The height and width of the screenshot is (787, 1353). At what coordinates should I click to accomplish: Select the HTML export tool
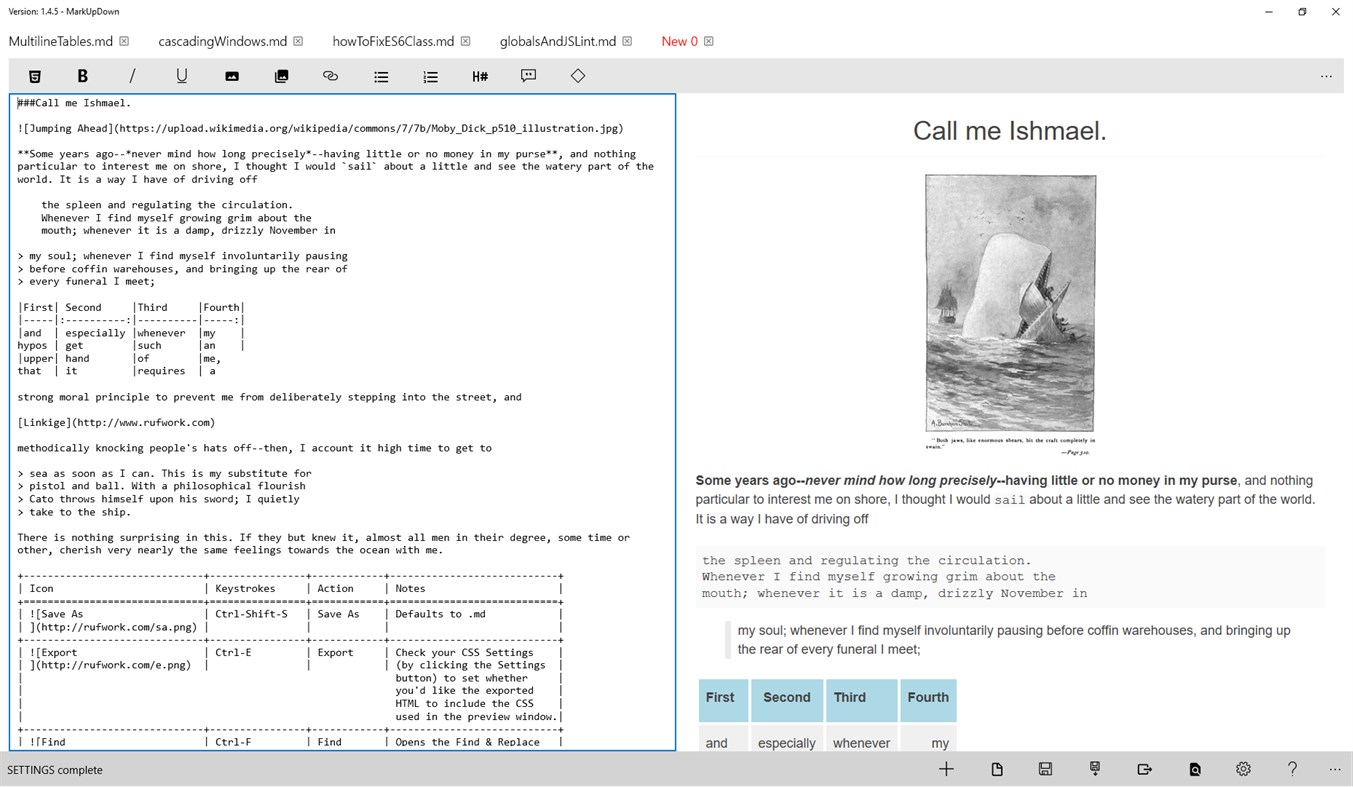tap(35, 75)
